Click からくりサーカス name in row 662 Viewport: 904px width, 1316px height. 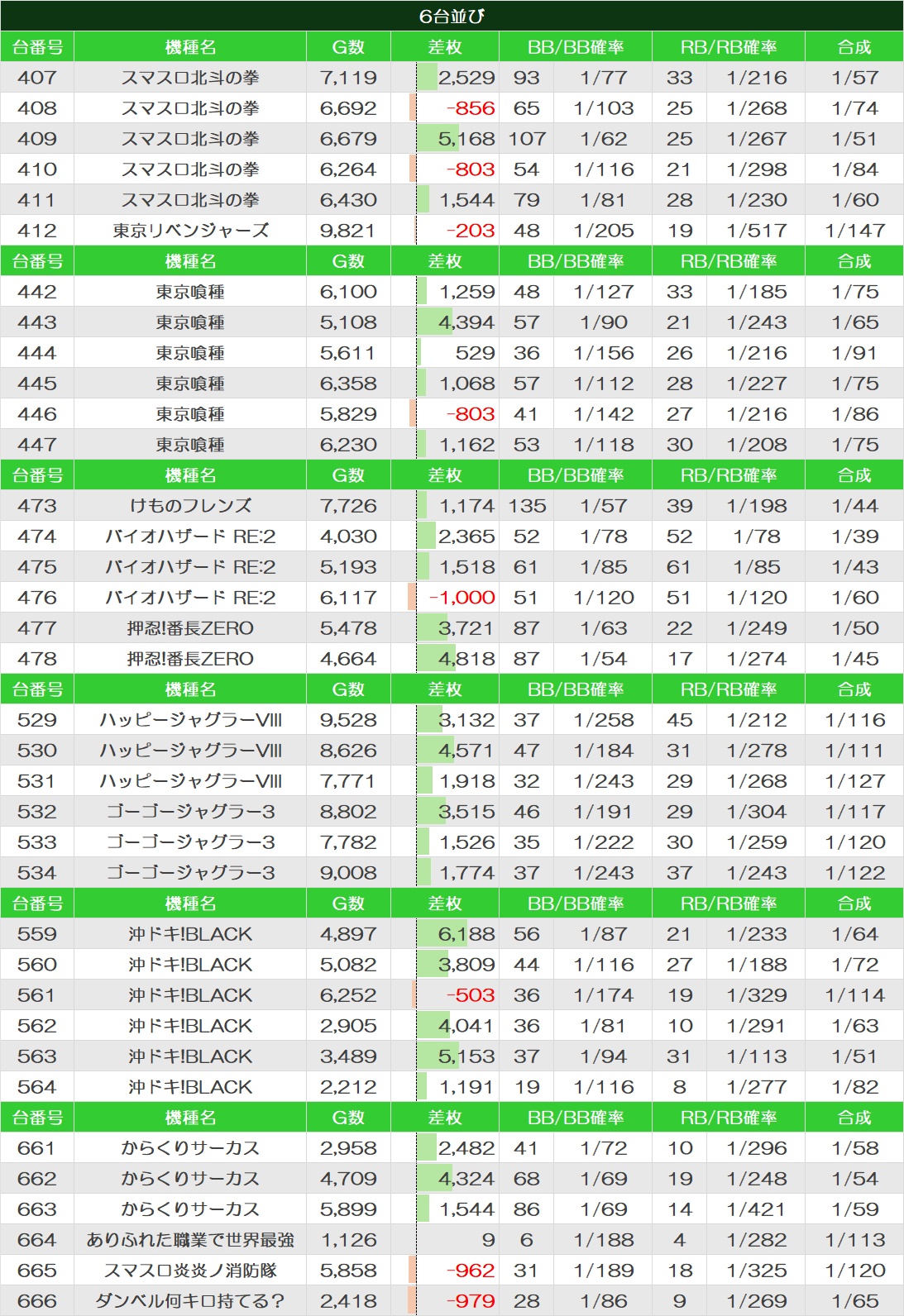(x=190, y=1179)
